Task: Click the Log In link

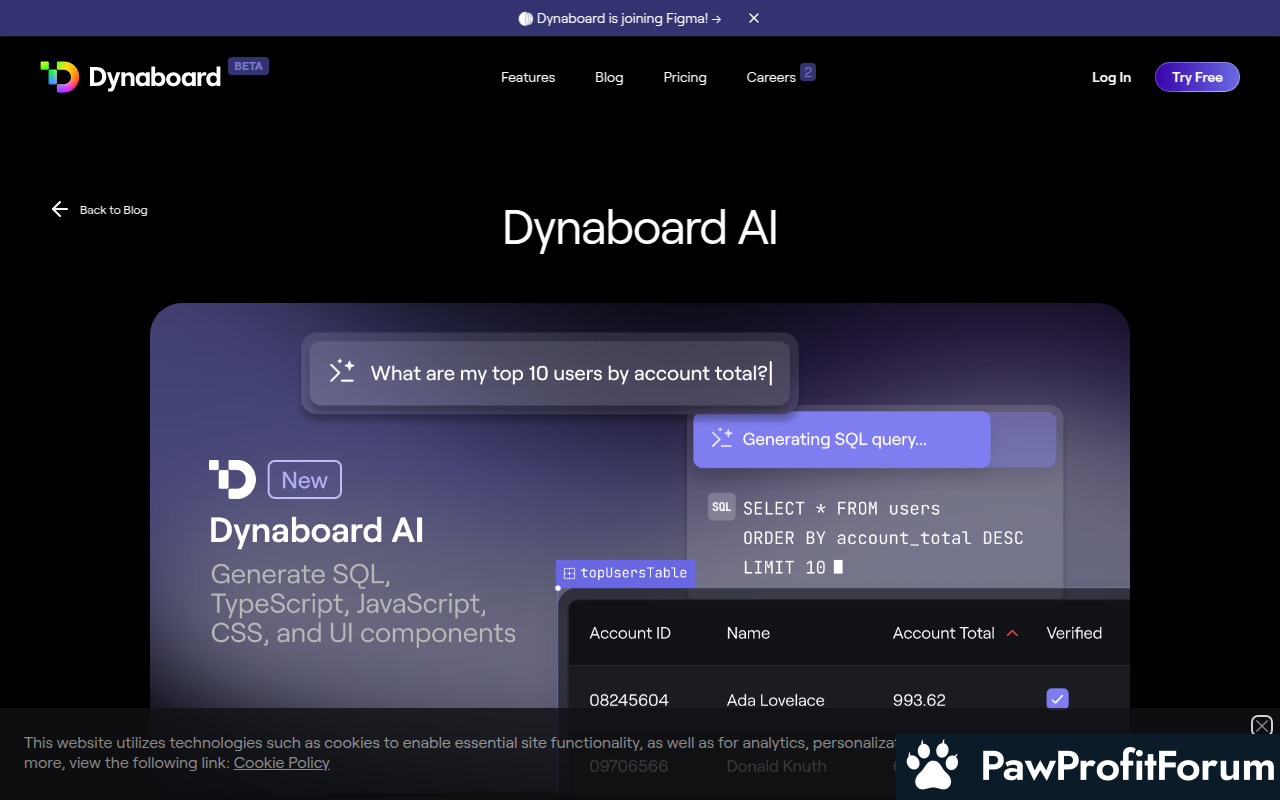Action: tap(1111, 77)
